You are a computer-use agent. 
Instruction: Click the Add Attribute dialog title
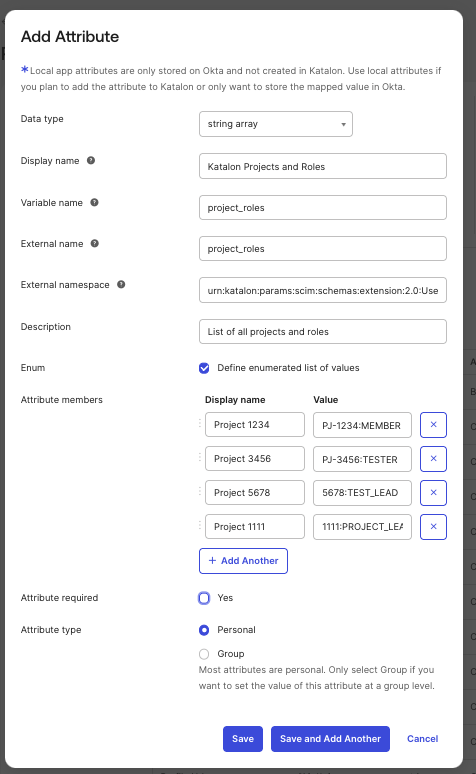(70, 37)
